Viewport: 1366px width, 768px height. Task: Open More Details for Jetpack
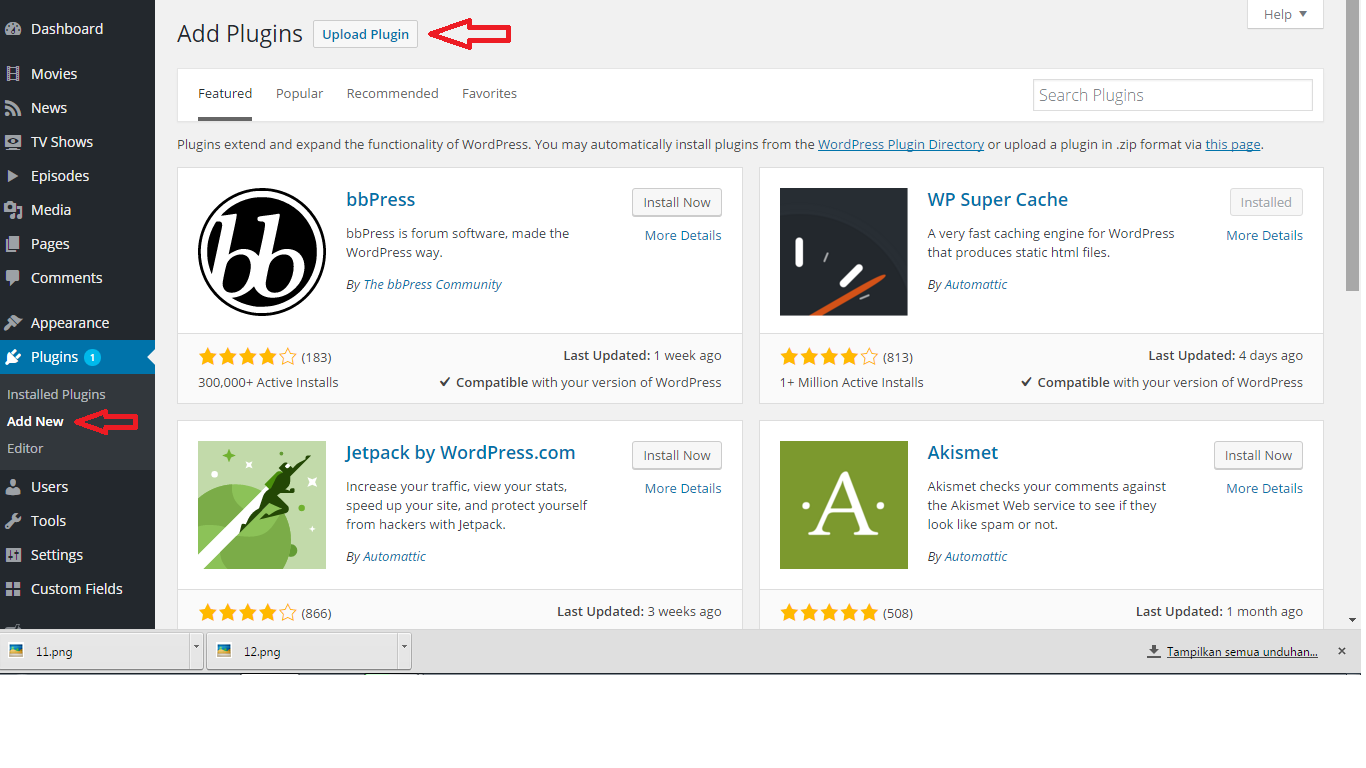pyautogui.click(x=683, y=489)
